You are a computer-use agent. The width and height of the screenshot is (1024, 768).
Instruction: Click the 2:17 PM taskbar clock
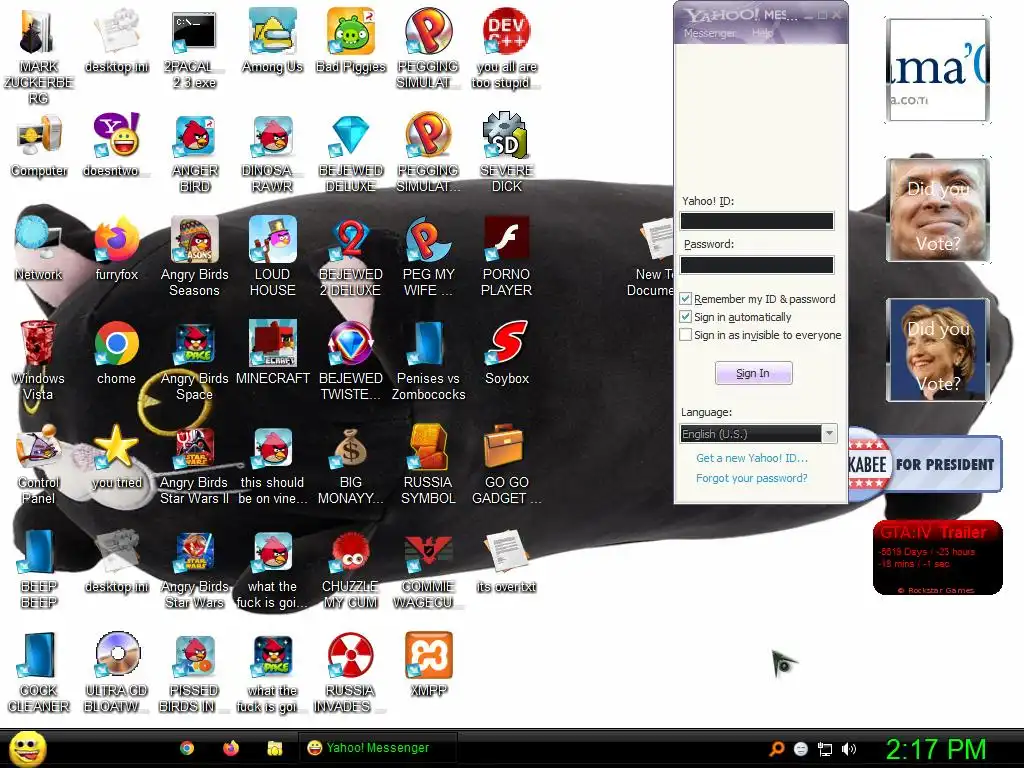point(935,749)
